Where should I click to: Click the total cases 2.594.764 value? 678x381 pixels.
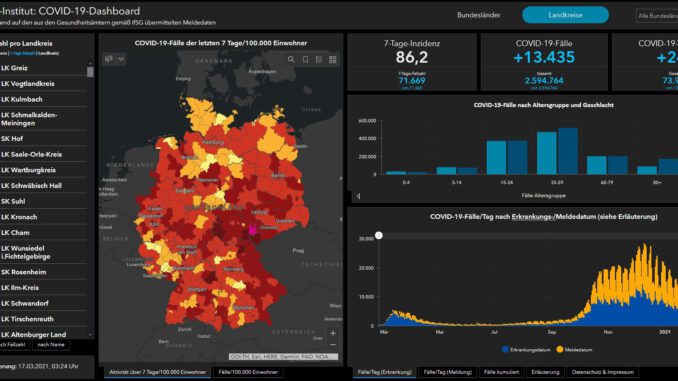544,80
